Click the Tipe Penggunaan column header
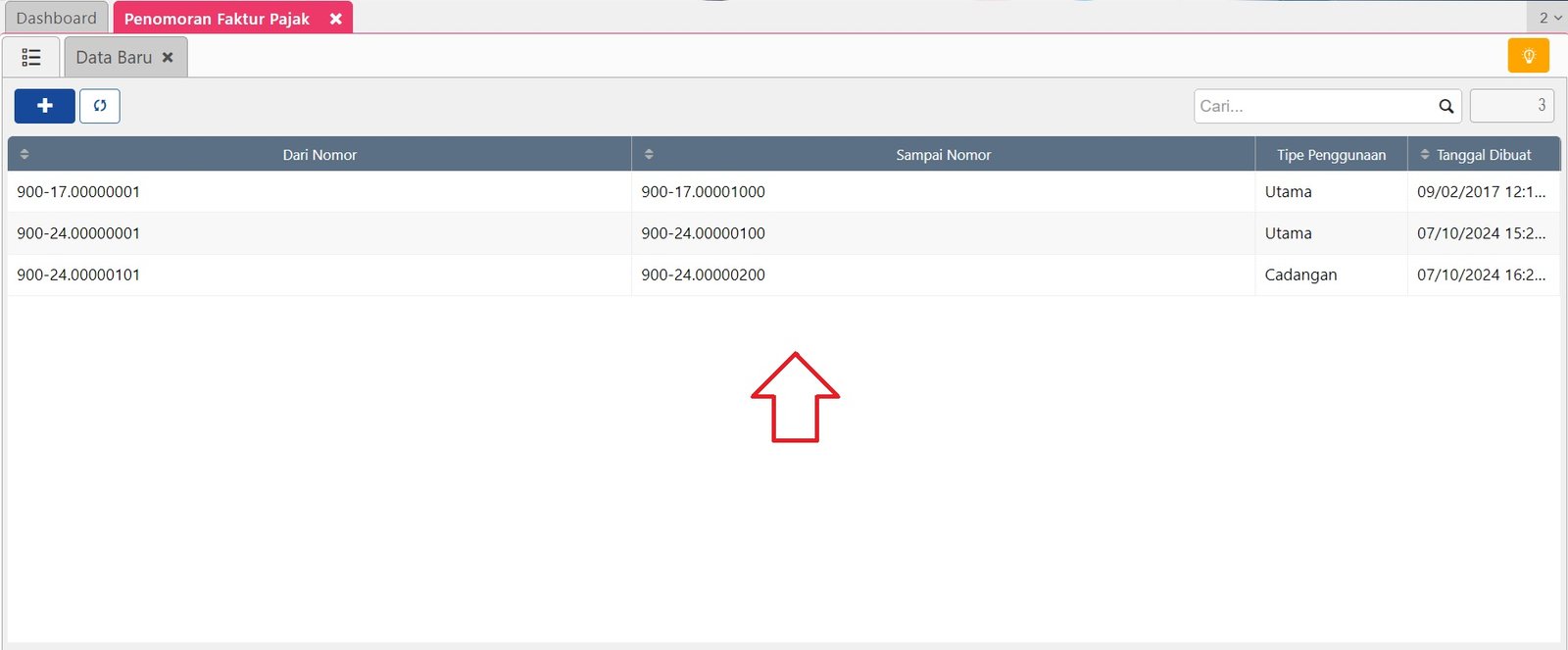1568x650 pixels. pyautogui.click(x=1331, y=155)
